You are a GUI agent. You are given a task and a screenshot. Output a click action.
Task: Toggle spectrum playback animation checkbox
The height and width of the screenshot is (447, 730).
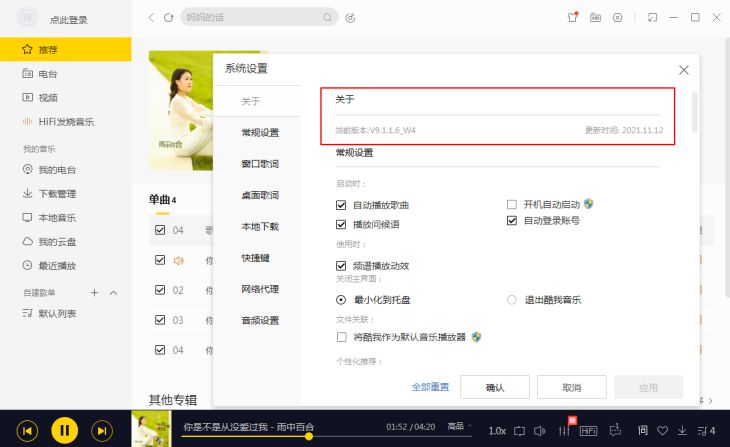click(341, 265)
